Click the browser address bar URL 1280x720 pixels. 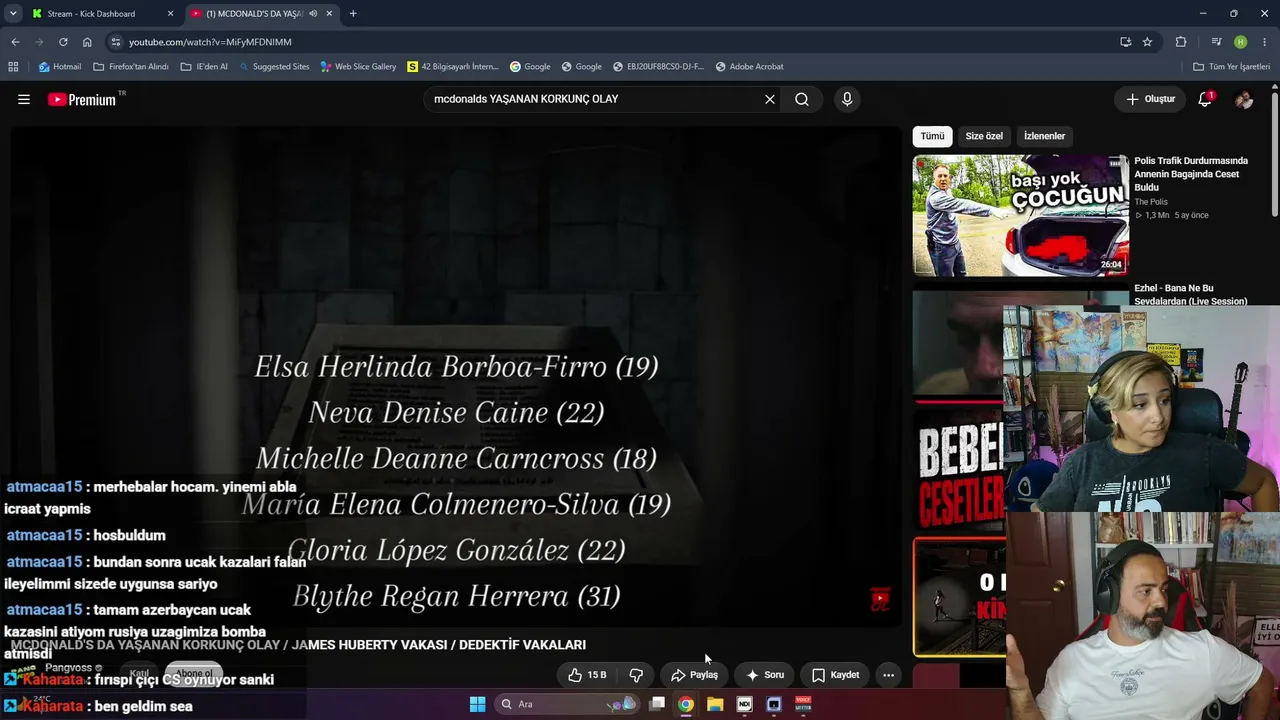click(x=210, y=42)
